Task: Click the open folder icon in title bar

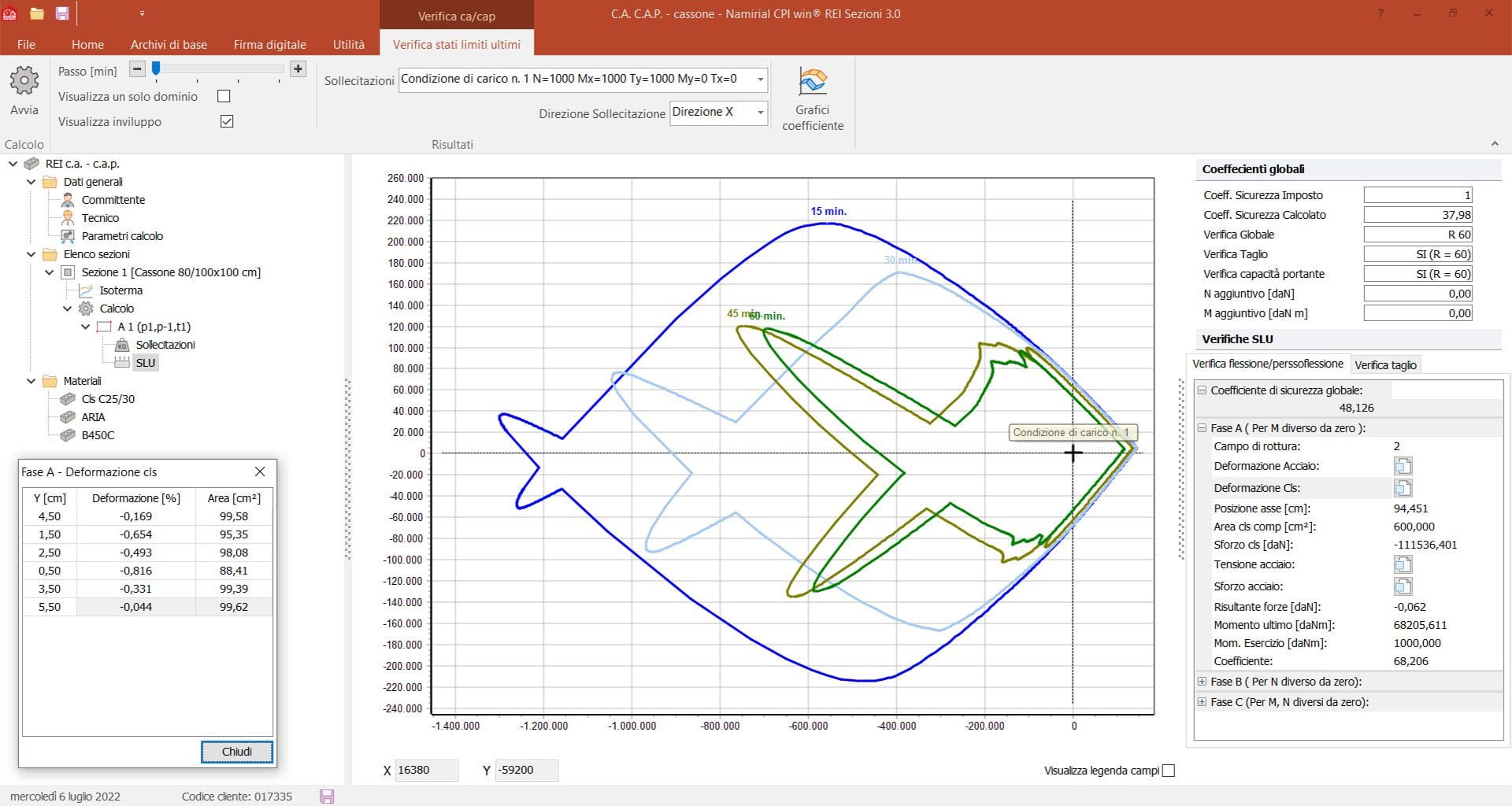Action: tap(36, 13)
